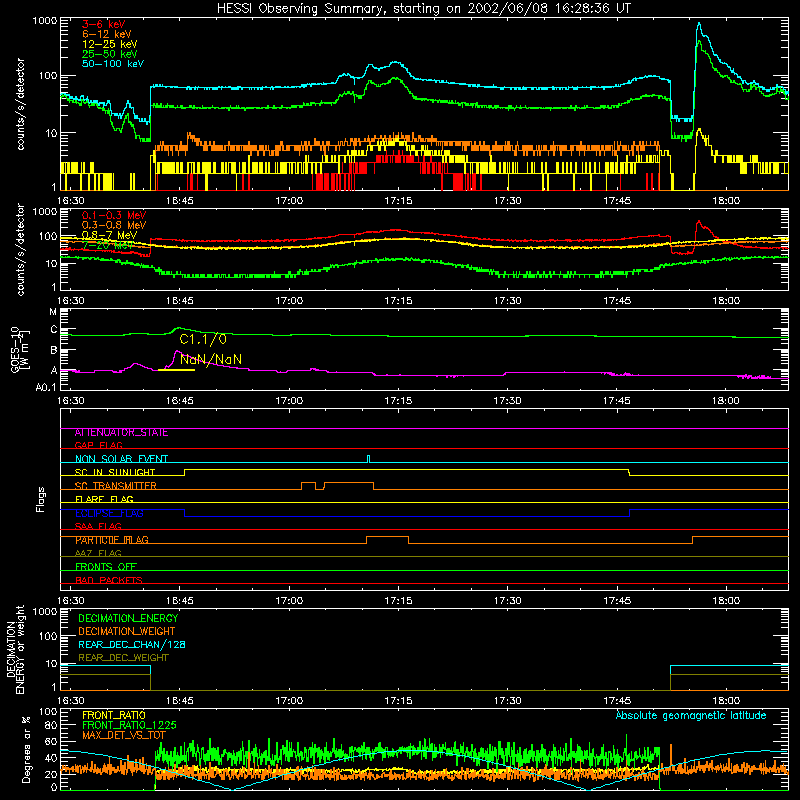Click the DECIMATION ENERGY or weight axis title
The image size is (800, 800).
coord(15,649)
